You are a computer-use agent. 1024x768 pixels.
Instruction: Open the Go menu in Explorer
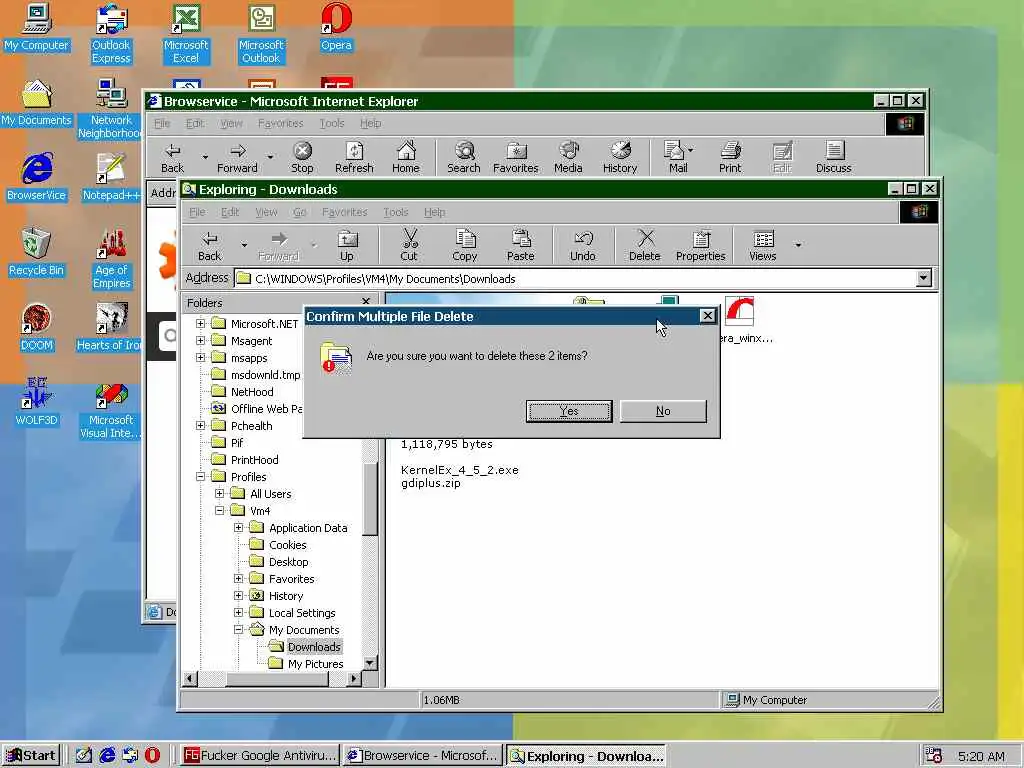click(300, 212)
